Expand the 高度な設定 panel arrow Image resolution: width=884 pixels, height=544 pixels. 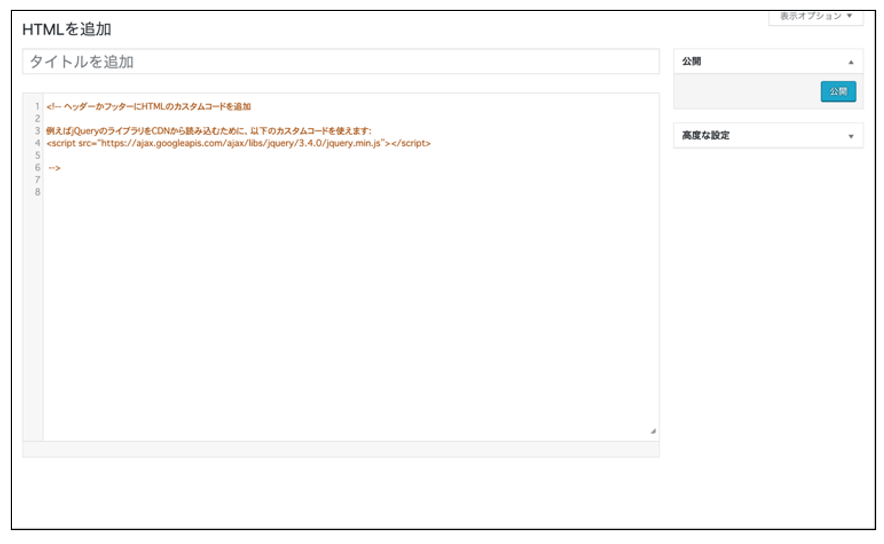pos(850,136)
